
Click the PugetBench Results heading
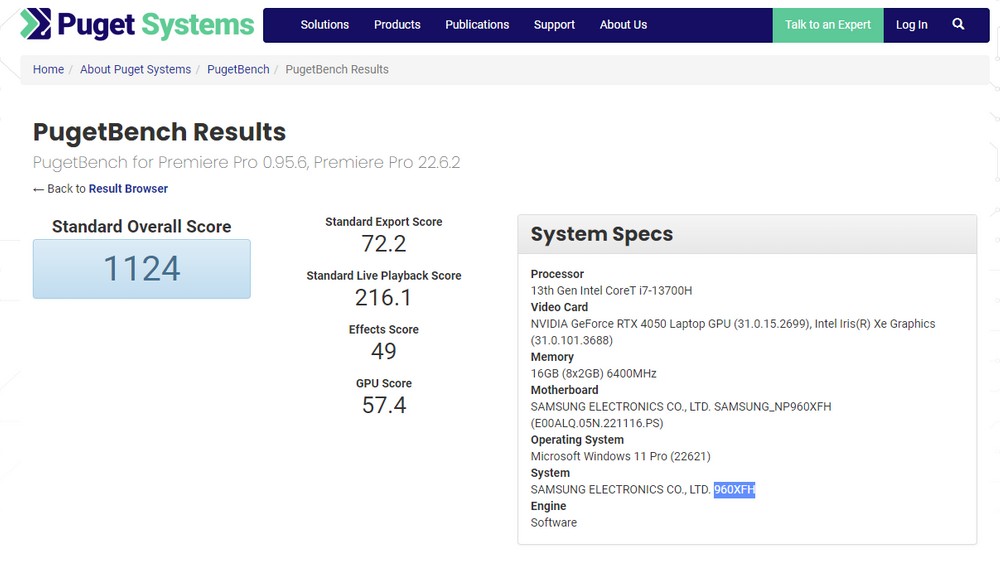pos(159,132)
